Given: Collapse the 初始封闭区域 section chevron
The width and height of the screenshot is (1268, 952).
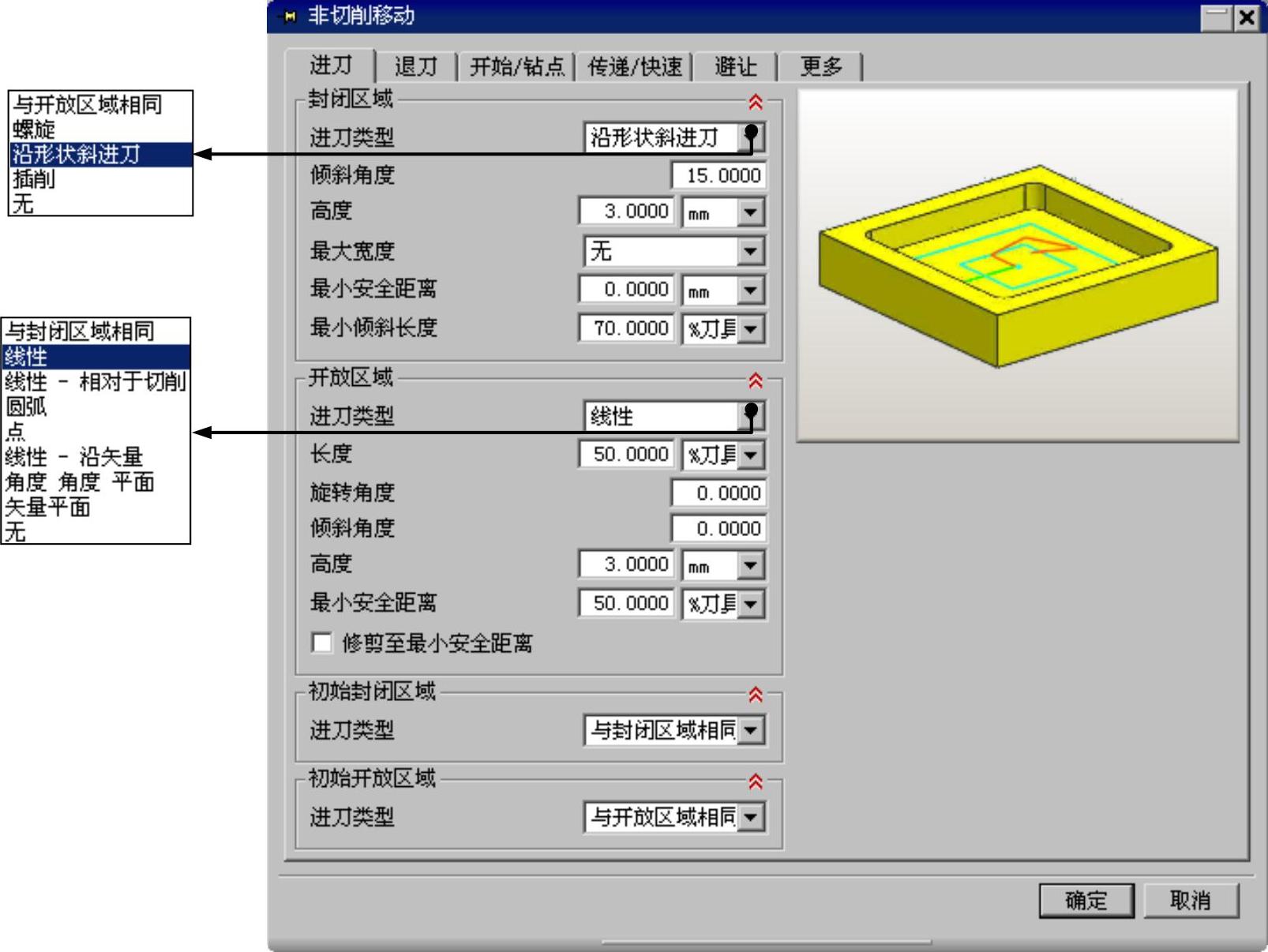Looking at the screenshot, I should [x=756, y=695].
